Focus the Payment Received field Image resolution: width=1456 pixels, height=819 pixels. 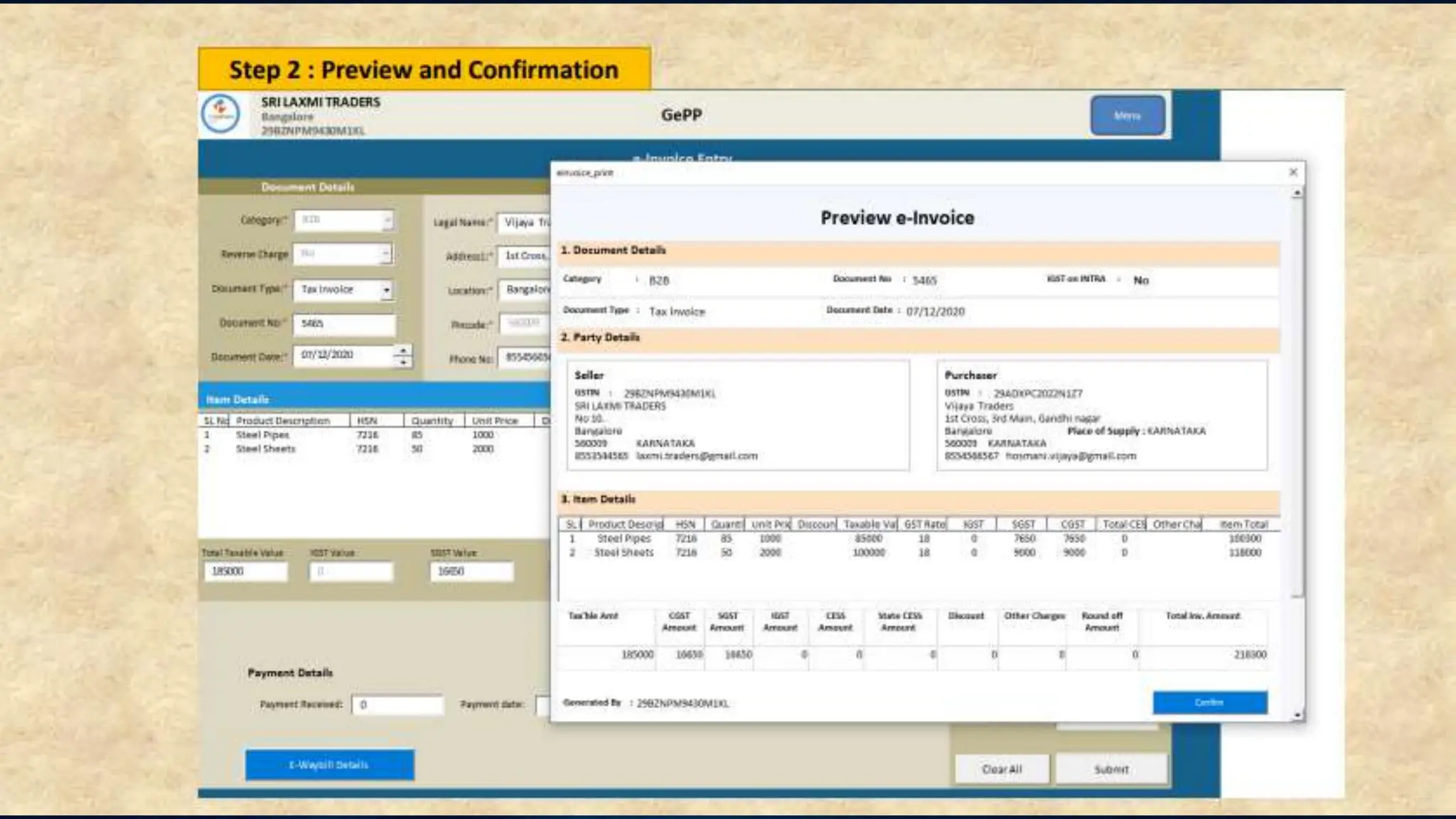(397, 705)
